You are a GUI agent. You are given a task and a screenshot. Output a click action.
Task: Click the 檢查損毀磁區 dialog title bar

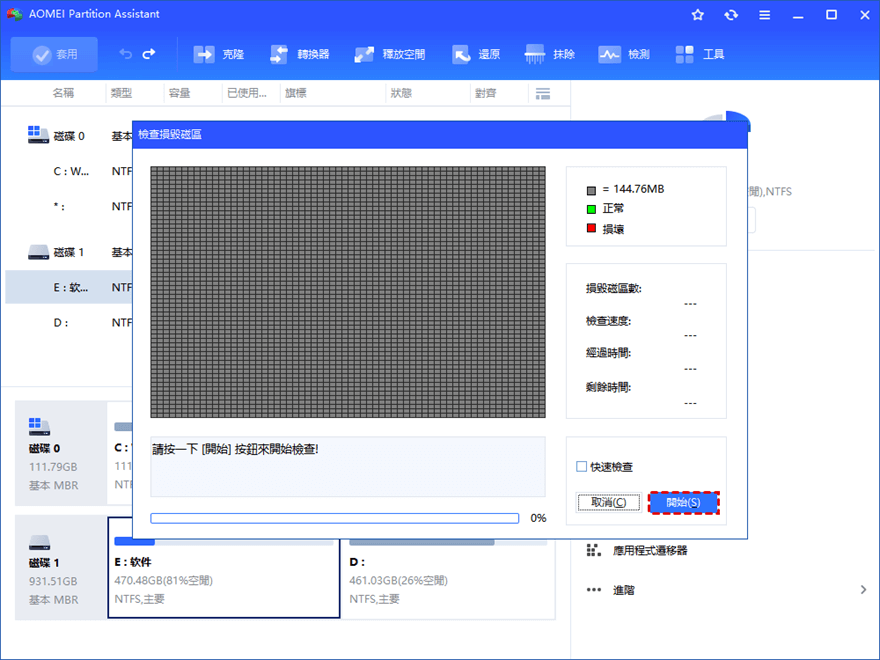440,135
